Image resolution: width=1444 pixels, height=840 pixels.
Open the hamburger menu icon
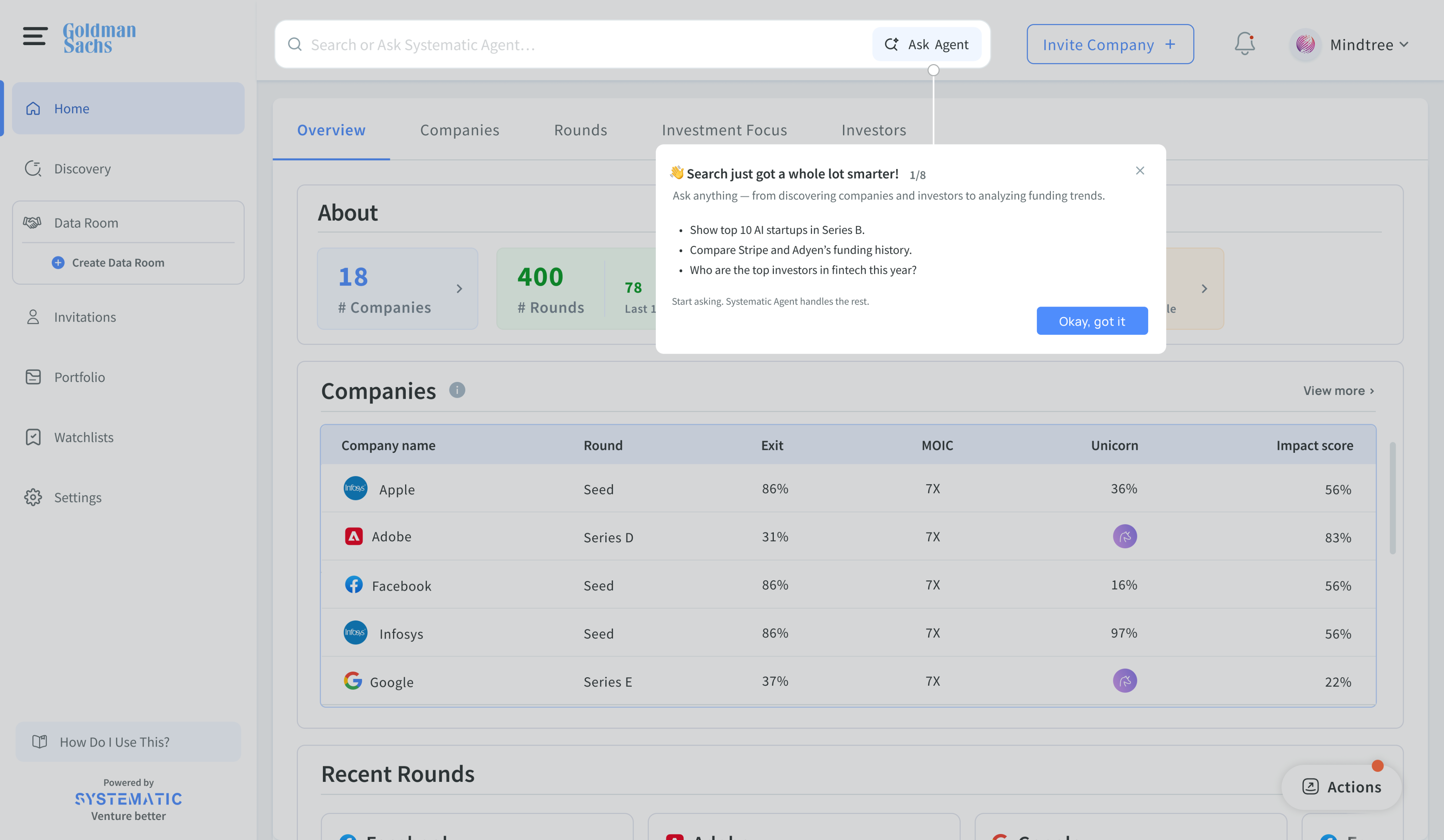pyautogui.click(x=35, y=36)
